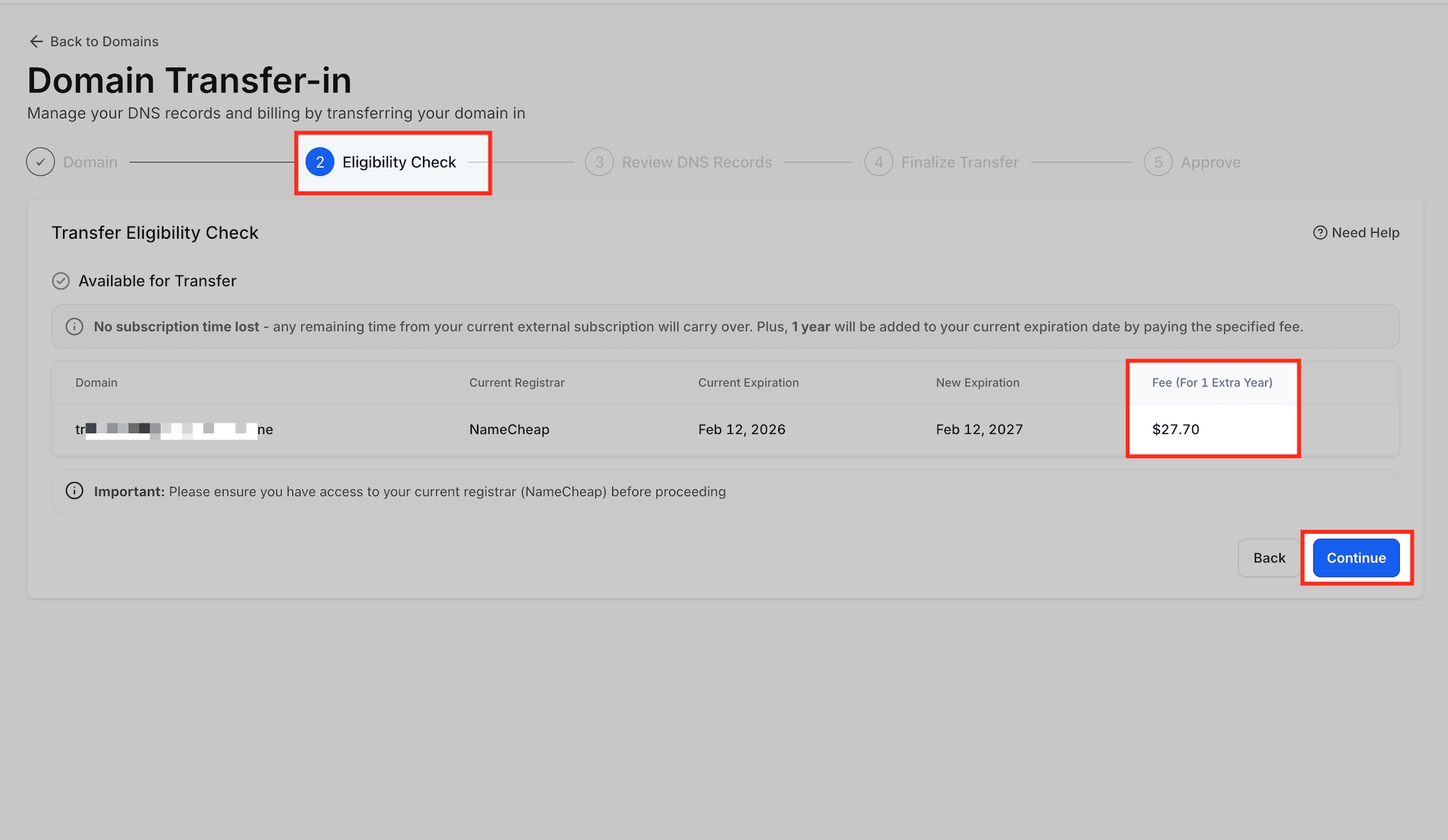Select the Review DNS Records step label
Image resolution: width=1448 pixels, height=840 pixels.
pyautogui.click(x=697, y=162)
